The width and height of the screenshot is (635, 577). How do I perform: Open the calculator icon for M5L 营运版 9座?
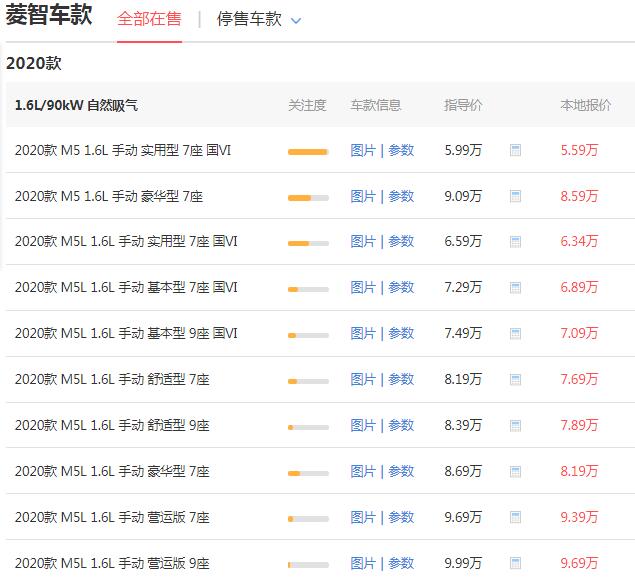[x=515, y=563]
